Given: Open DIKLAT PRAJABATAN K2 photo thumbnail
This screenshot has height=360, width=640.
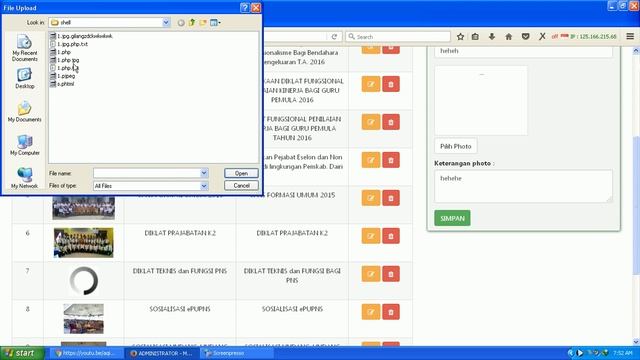Looking at the screenshot, I should tap(84, 242).
